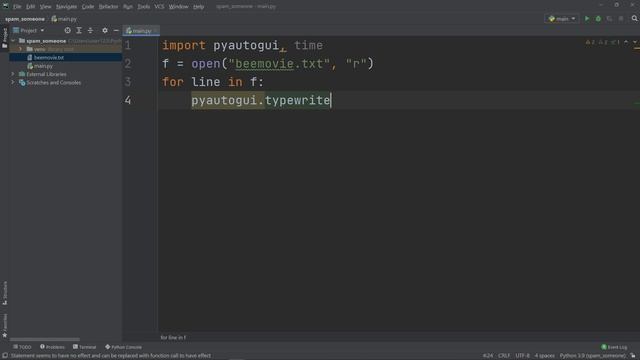Click lock icon in status bar
This screenshot has height=360, width=640.
(633, 356)
